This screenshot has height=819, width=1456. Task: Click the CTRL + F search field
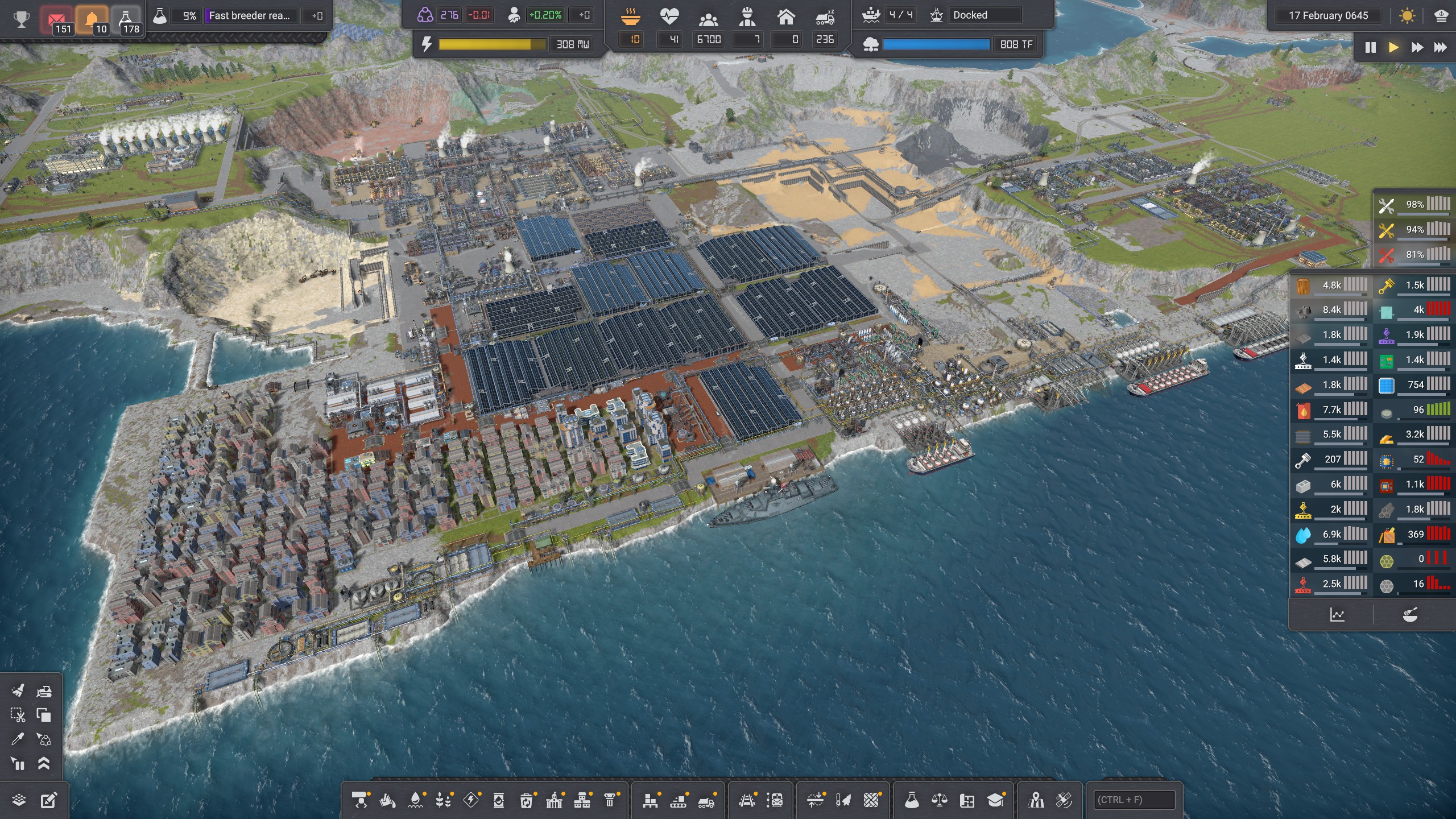(x=1134, y=800)
